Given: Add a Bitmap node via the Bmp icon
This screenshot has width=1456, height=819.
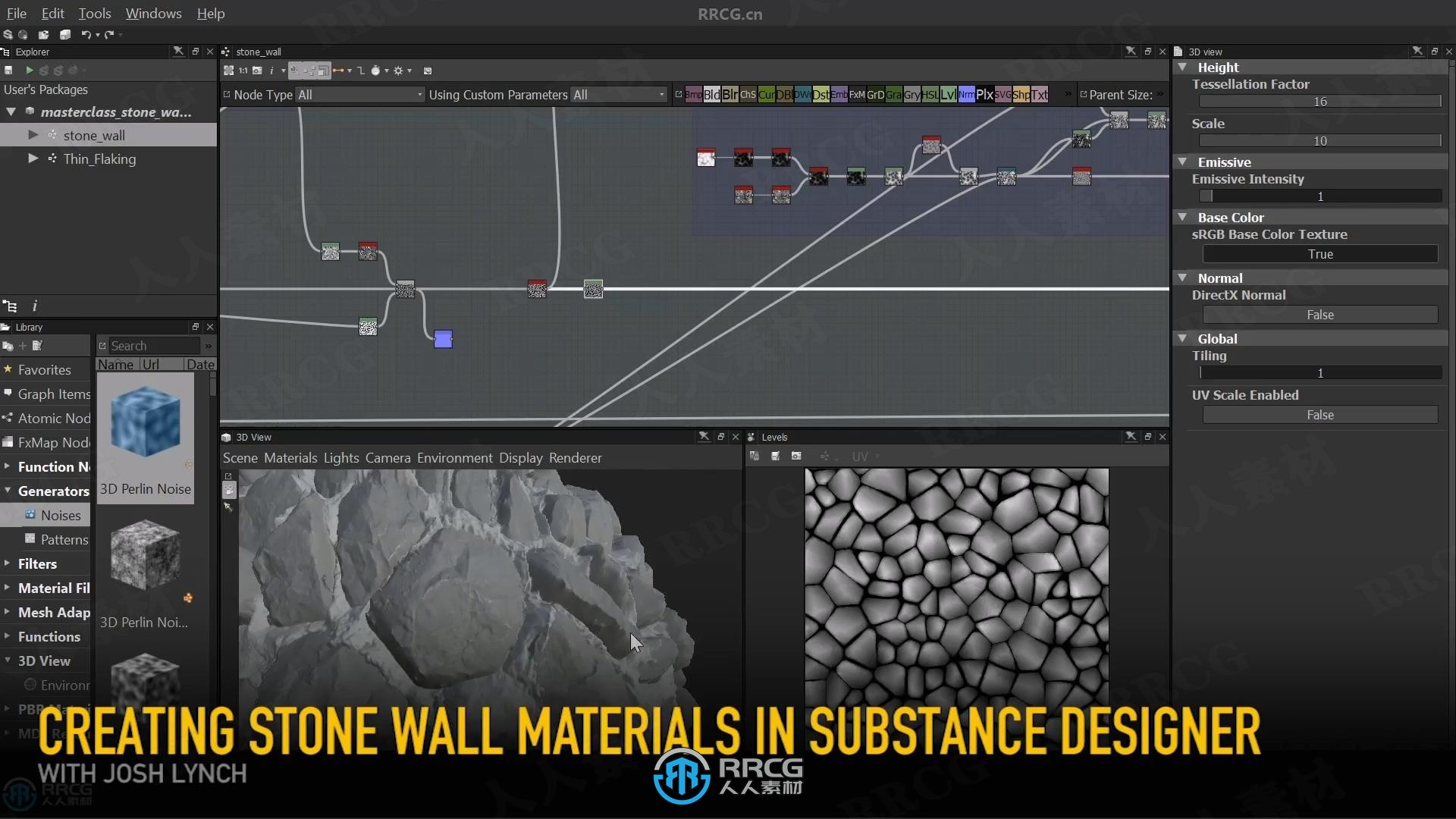Looking at the screenshot, I should (x=693, y=95).
